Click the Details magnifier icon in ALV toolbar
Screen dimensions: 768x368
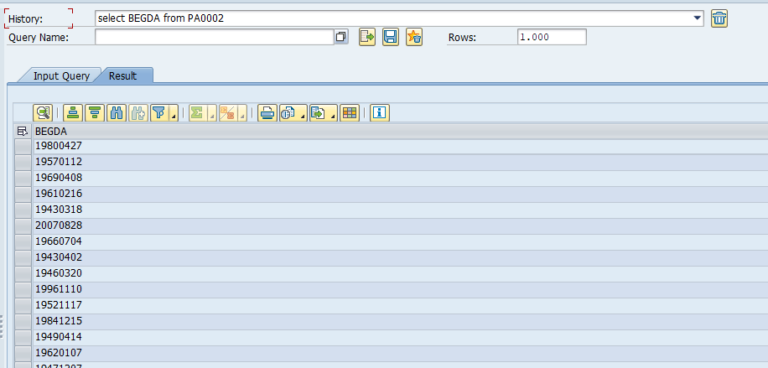coord(43,113)
